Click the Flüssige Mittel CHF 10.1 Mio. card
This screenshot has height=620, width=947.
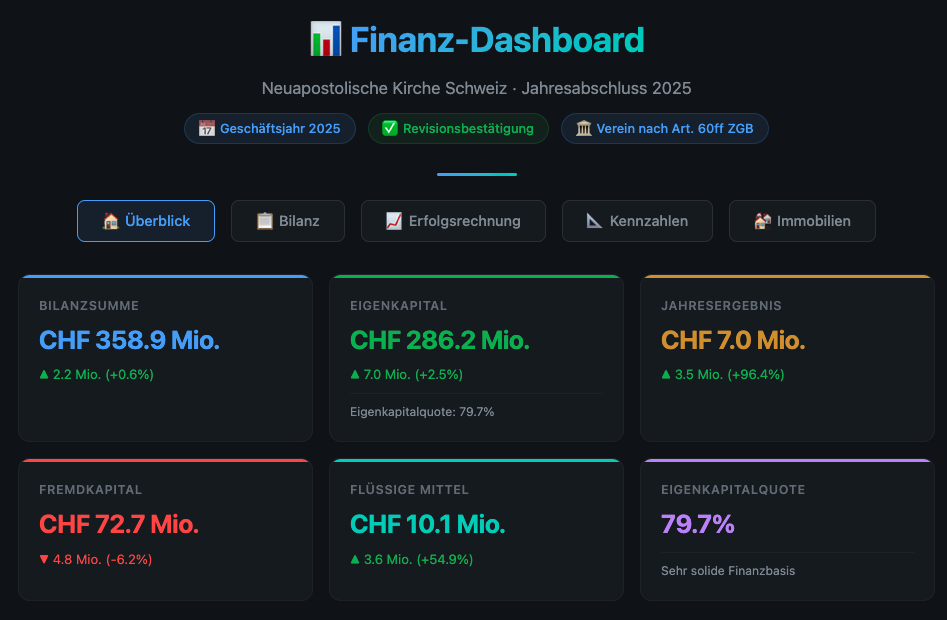pyautogui.click(x=477, y=529)
